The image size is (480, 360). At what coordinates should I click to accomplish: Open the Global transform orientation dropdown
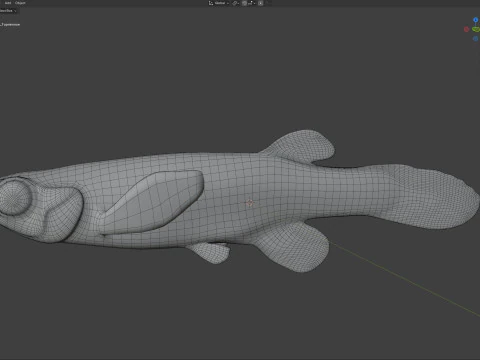coord(219,3)
